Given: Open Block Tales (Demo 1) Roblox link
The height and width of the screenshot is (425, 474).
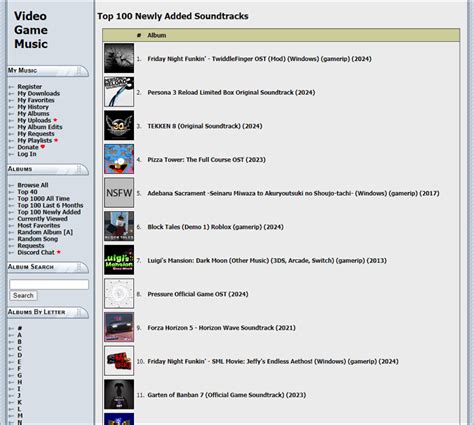Looking at the screenshot, I should click(x=215, y=227).
